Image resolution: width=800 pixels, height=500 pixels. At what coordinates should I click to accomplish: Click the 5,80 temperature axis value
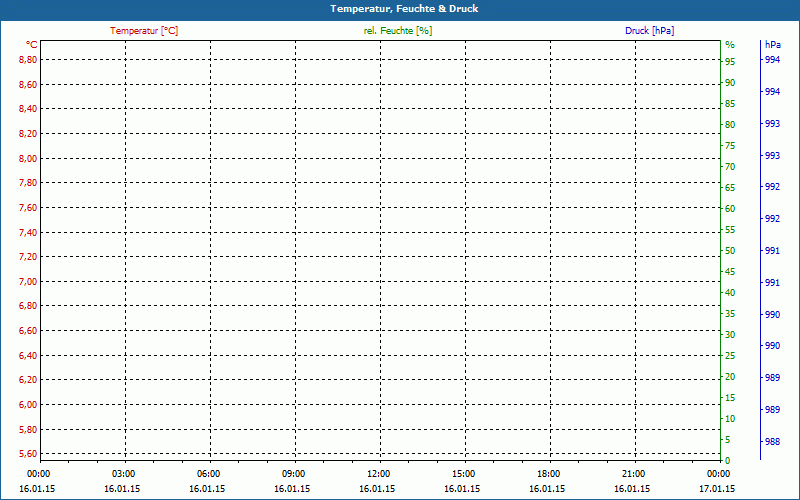point(28,430)
